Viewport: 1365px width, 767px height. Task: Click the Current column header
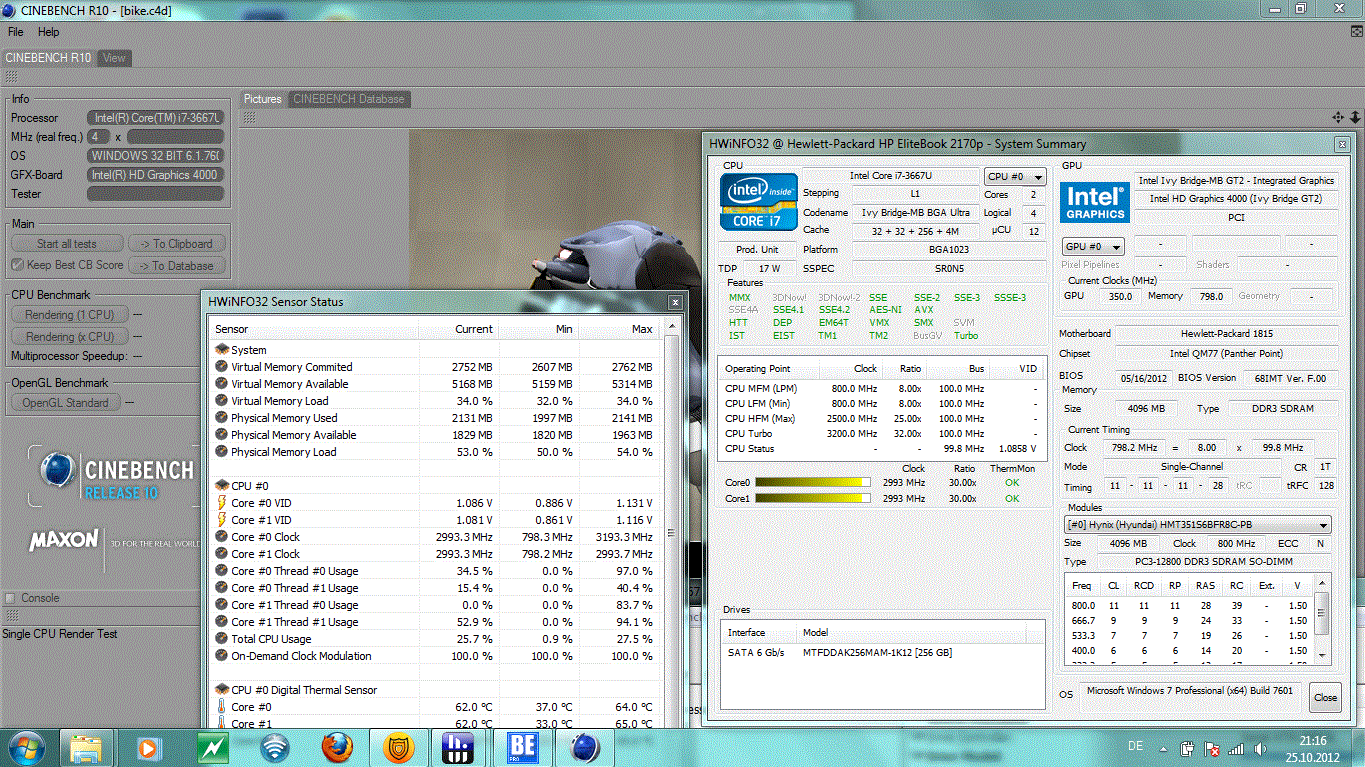coord(459,329)
